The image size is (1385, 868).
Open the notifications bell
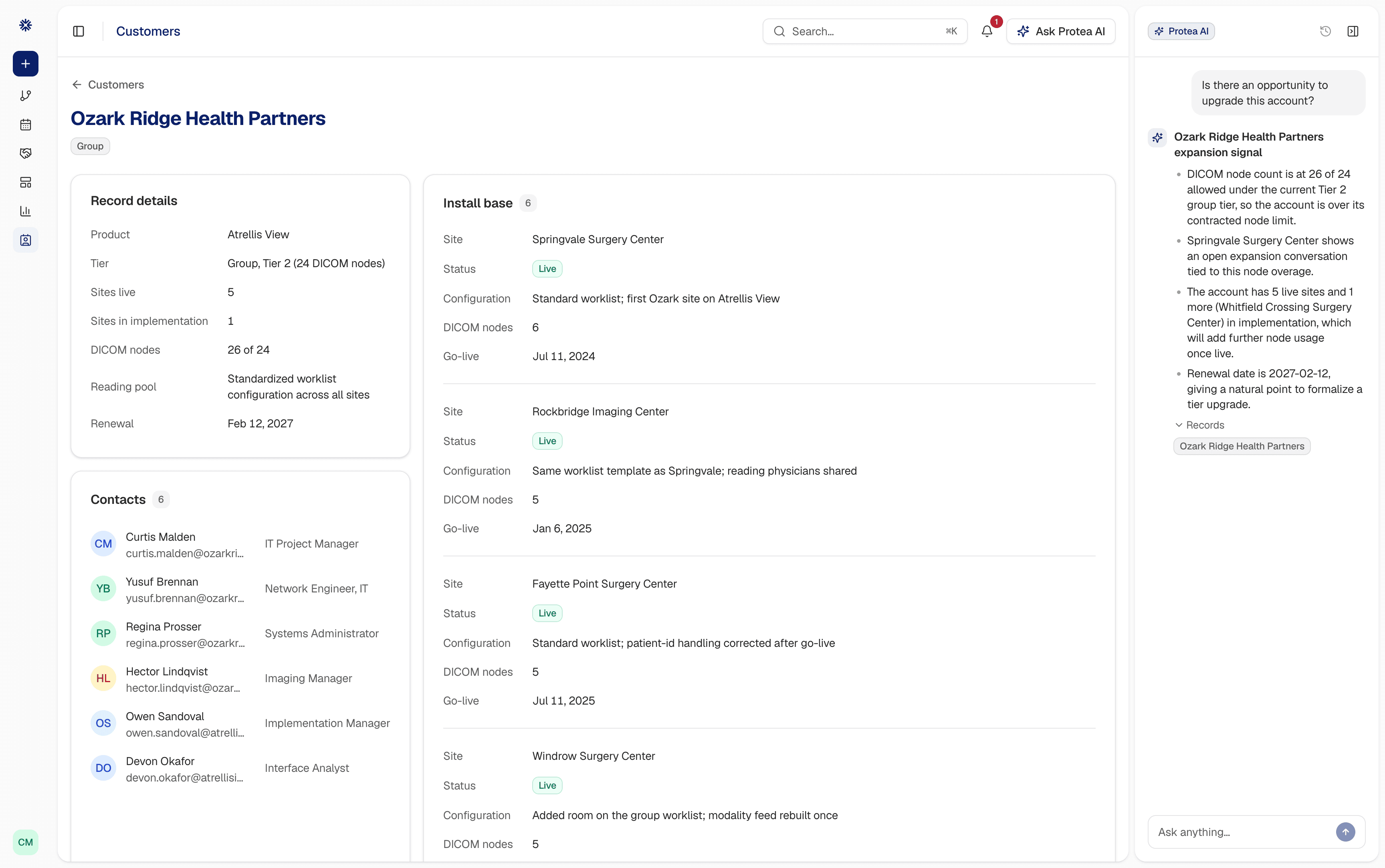coord(987,31)
